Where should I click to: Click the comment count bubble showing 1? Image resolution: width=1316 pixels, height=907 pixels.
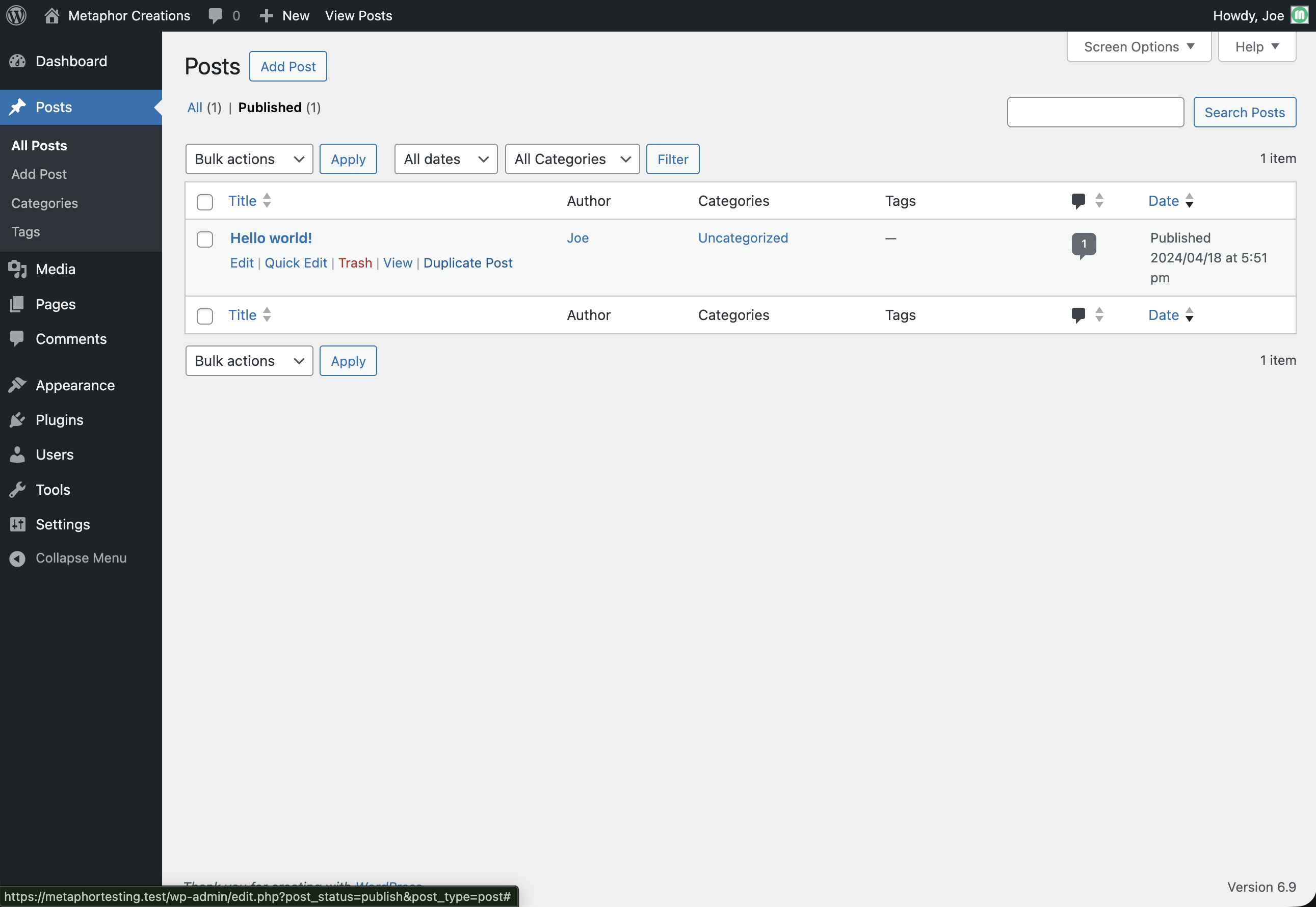click(1084, 245)
